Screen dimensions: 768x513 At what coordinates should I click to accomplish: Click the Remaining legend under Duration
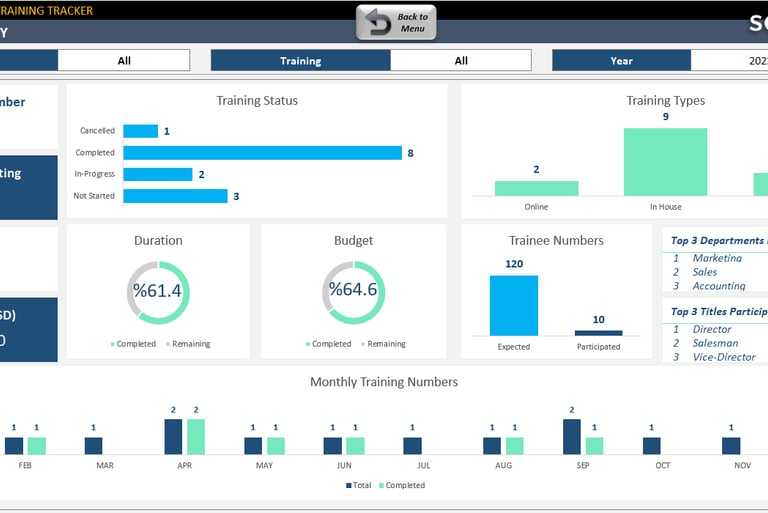click(x=188, y=344)
